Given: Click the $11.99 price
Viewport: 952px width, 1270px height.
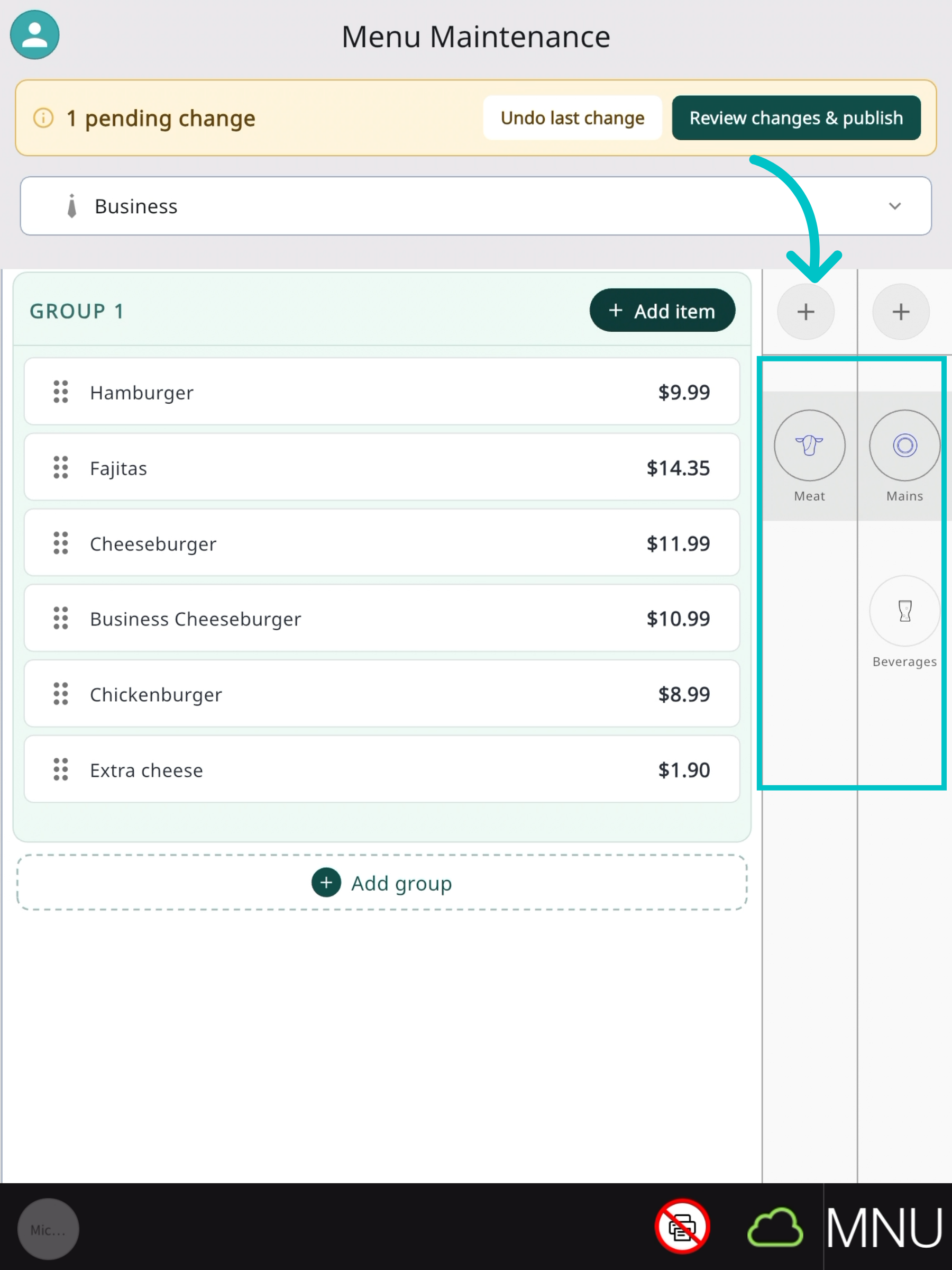Looking at the screenshot, I should [678, 543].
